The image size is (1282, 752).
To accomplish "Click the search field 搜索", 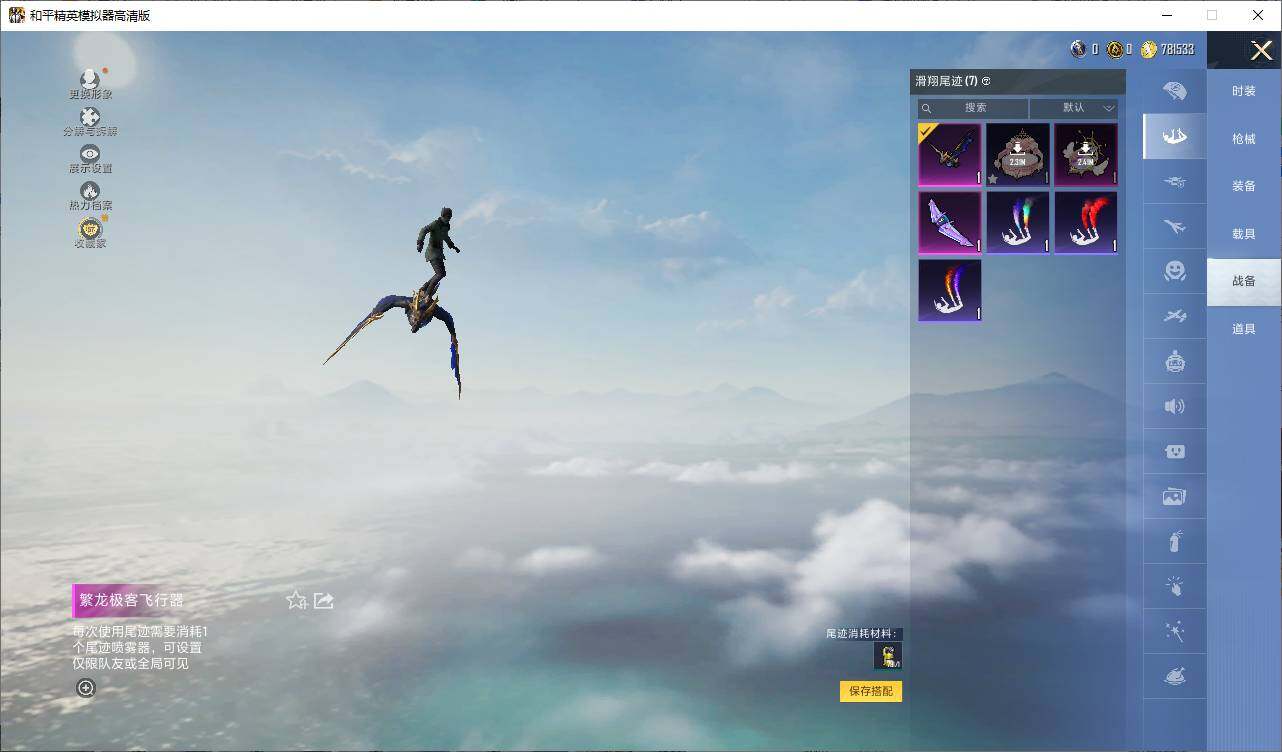I will coord(973,108).
